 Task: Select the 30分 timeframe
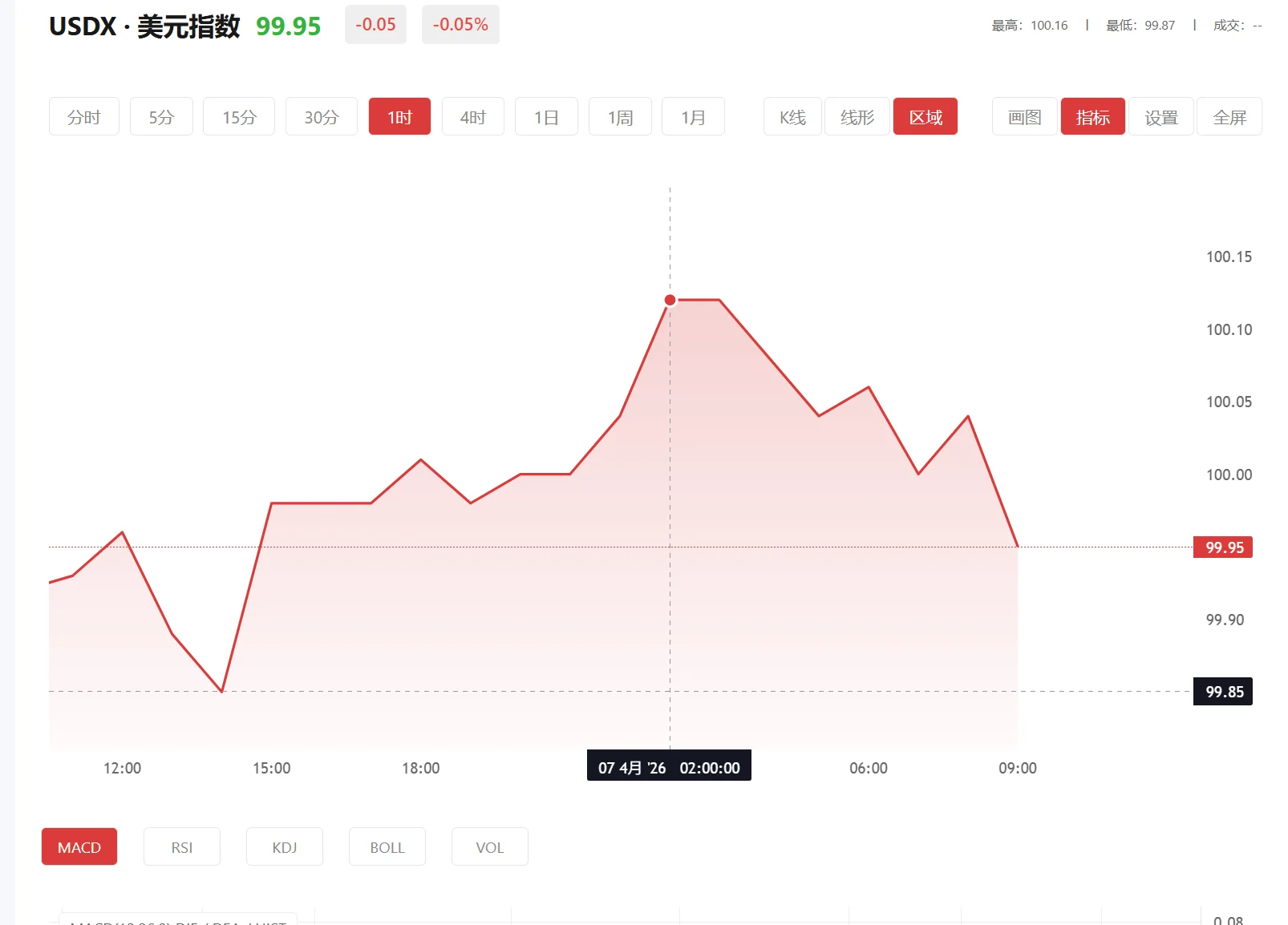(321, 117)
